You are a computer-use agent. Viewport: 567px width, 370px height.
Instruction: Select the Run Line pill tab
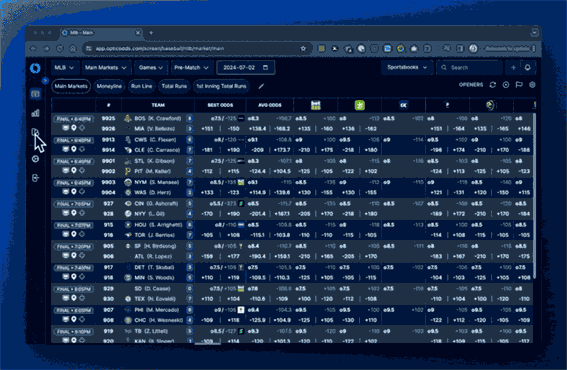[141, 86]
